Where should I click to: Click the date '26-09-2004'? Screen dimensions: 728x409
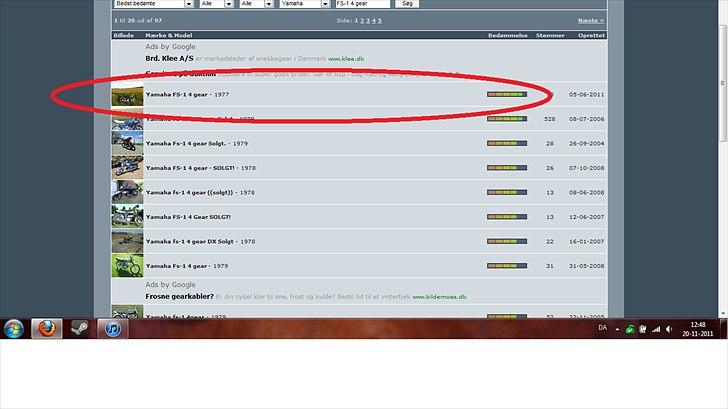586,143
